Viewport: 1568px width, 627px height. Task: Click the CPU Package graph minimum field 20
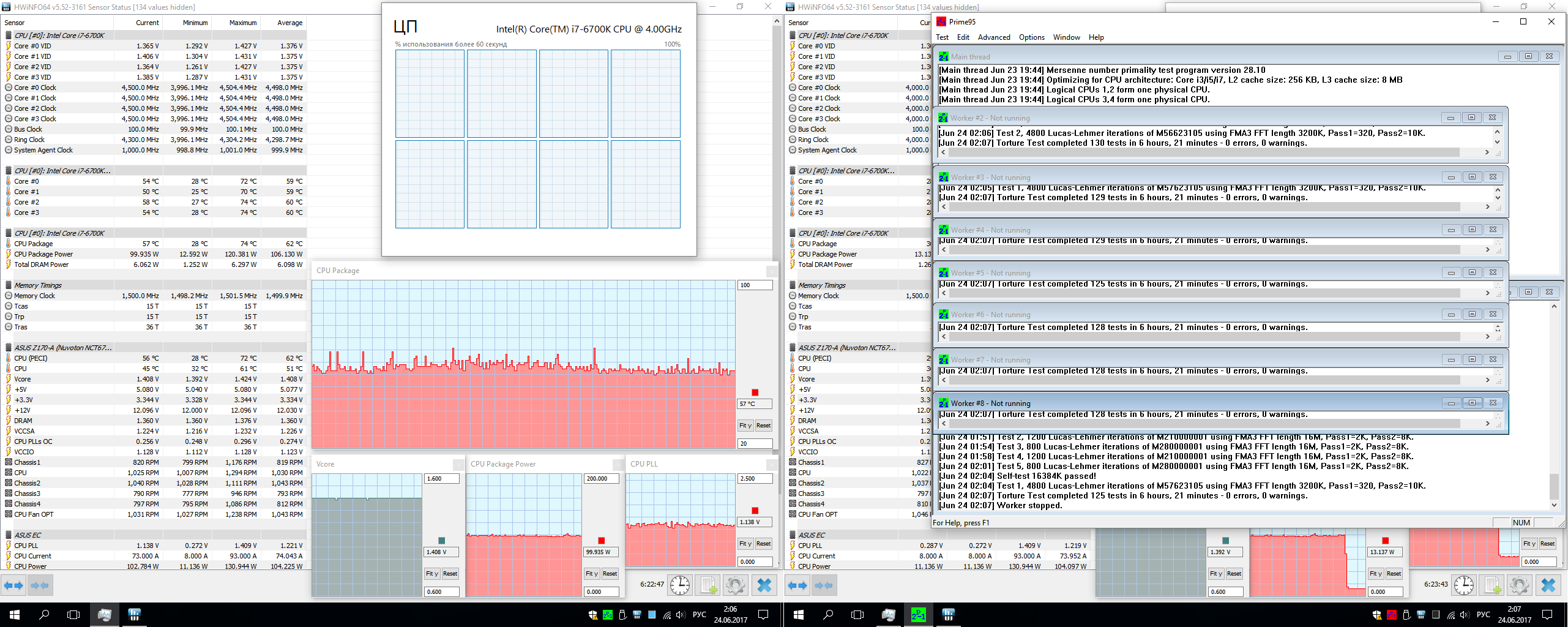click(755, 444)
